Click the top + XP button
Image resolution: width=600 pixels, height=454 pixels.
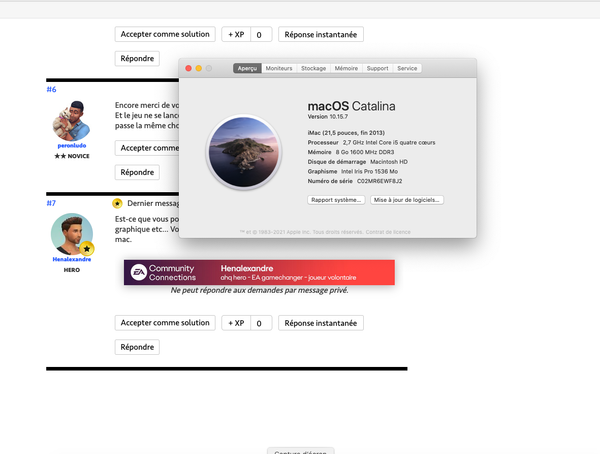(x=236, y=34)
